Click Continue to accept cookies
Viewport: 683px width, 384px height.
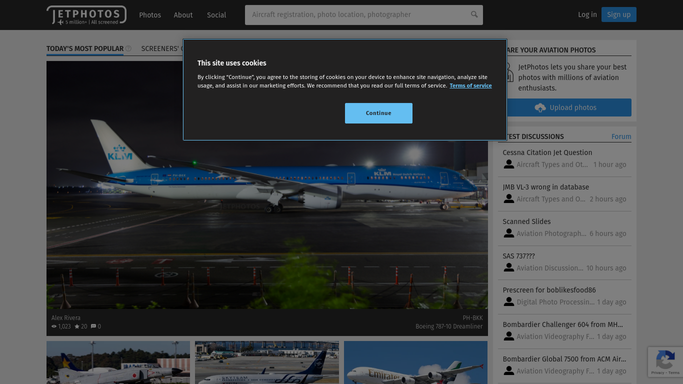379,113
